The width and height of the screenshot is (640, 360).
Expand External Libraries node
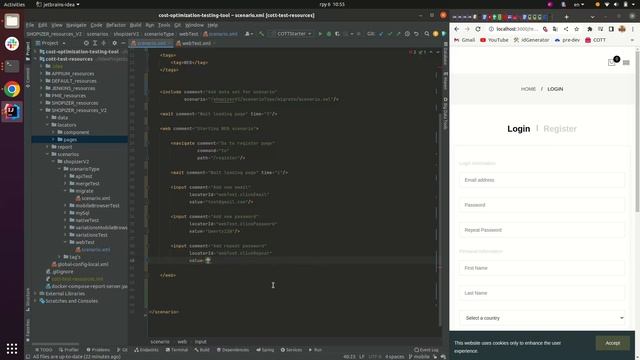coord(36,294)
